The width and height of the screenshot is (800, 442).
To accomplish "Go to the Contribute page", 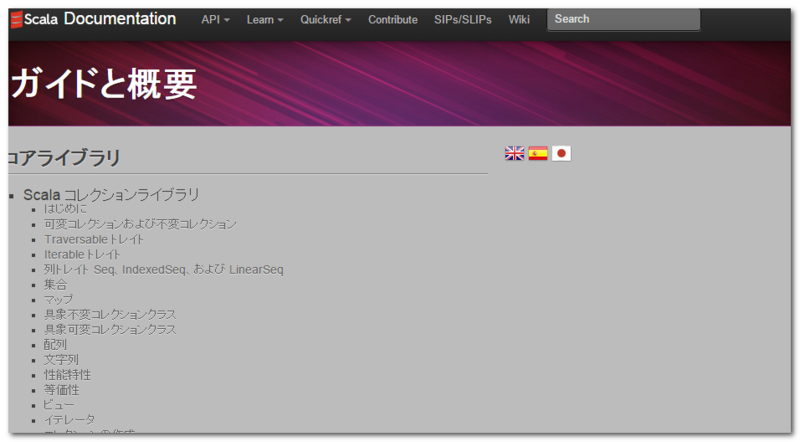I will pyautogui.click(x=393, y=19).
